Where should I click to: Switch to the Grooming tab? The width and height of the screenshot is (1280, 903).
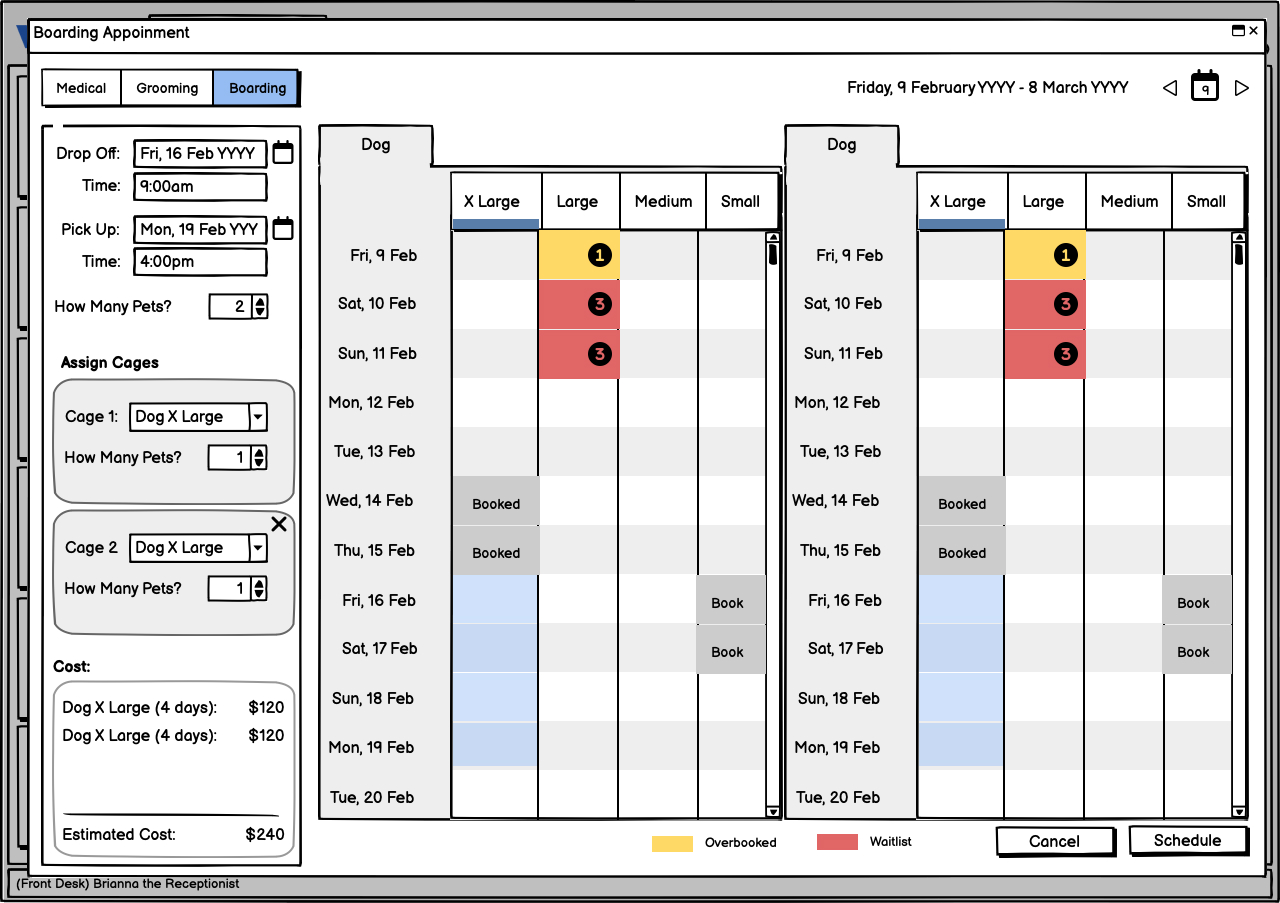pyautogui.click(x=167, y=88)
